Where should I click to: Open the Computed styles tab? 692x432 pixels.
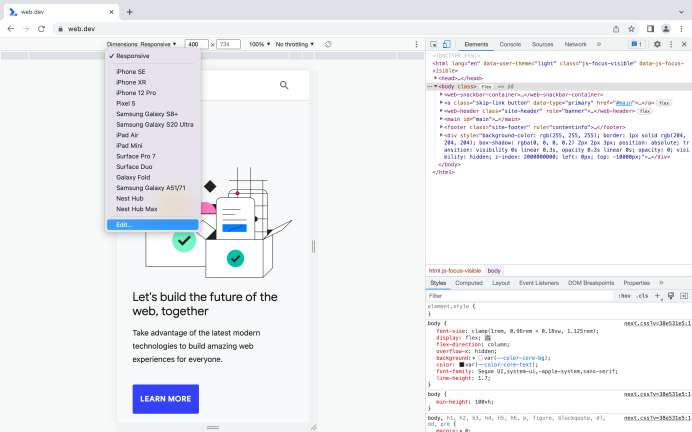pos(469,283)
